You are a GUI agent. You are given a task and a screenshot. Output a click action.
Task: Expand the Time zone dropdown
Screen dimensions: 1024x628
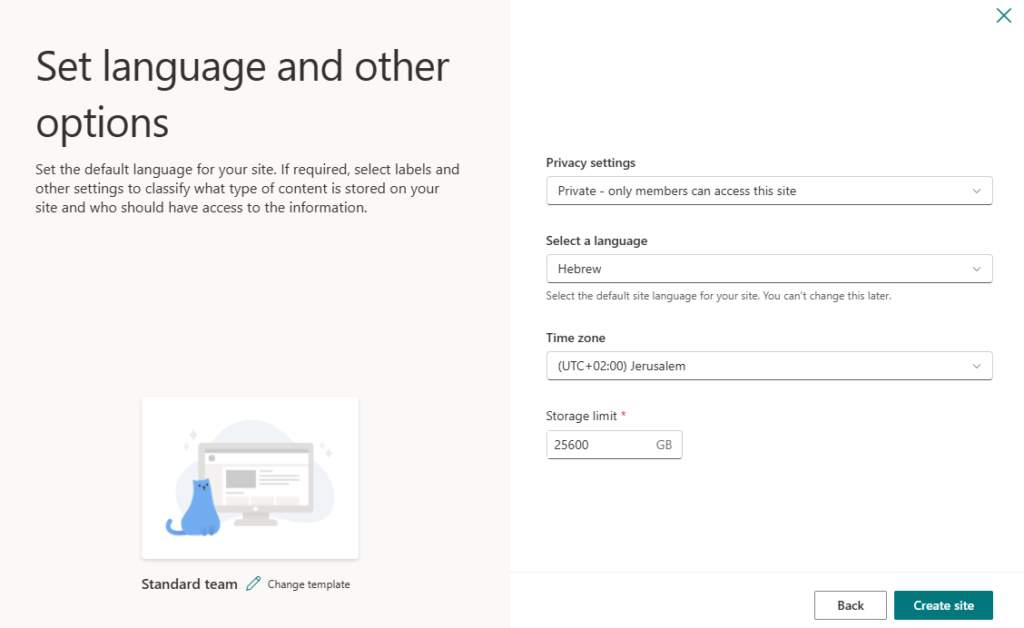tap(769, 366)
